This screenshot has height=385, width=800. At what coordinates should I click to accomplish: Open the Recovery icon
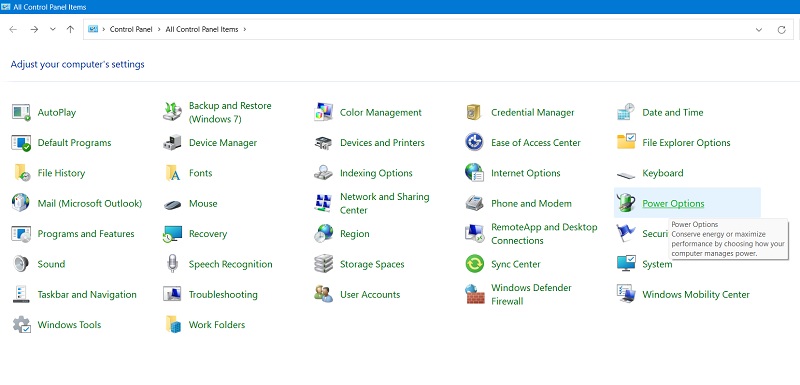(x=172, y=234)
